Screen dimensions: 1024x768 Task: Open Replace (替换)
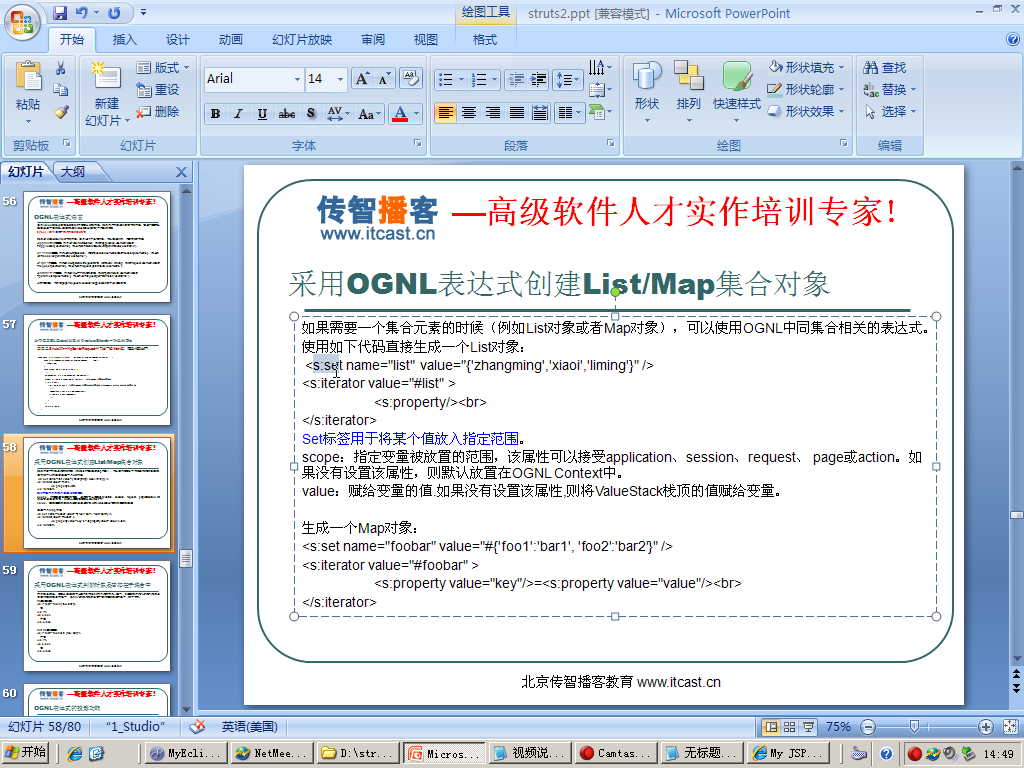(x=889, y=89)
